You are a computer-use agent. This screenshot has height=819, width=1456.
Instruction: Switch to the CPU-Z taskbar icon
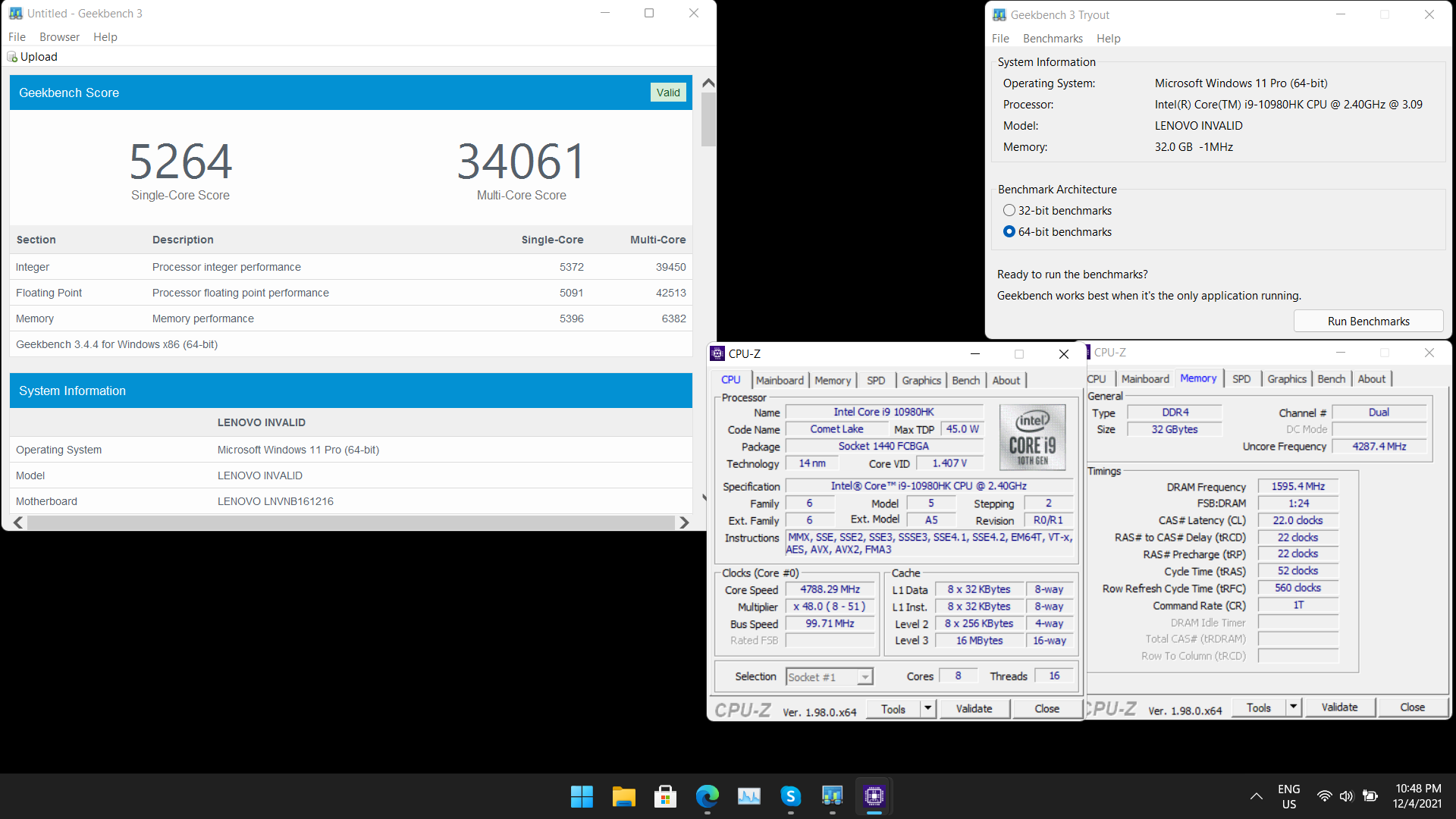click(x=874, y=796)
